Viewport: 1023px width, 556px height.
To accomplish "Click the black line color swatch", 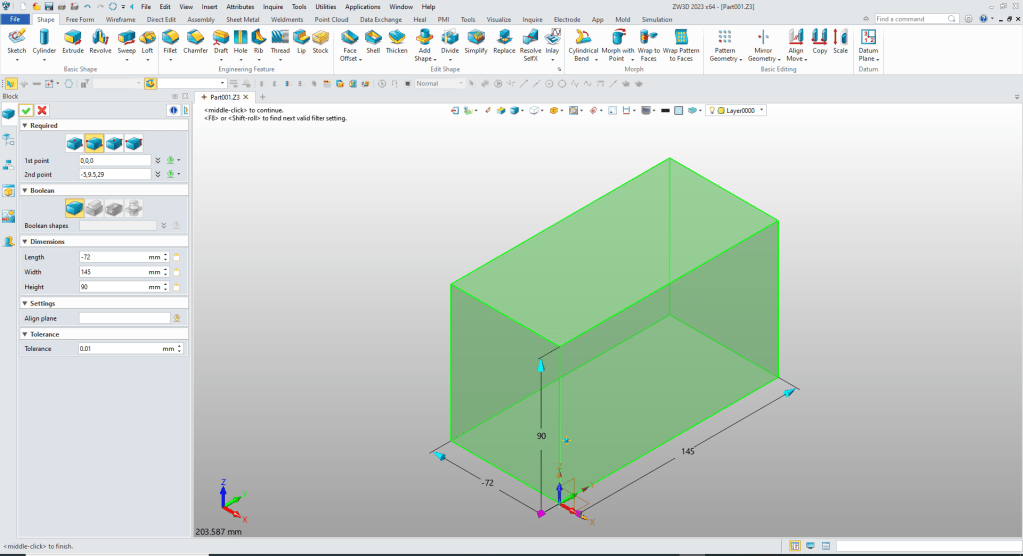I will [665, 110].
